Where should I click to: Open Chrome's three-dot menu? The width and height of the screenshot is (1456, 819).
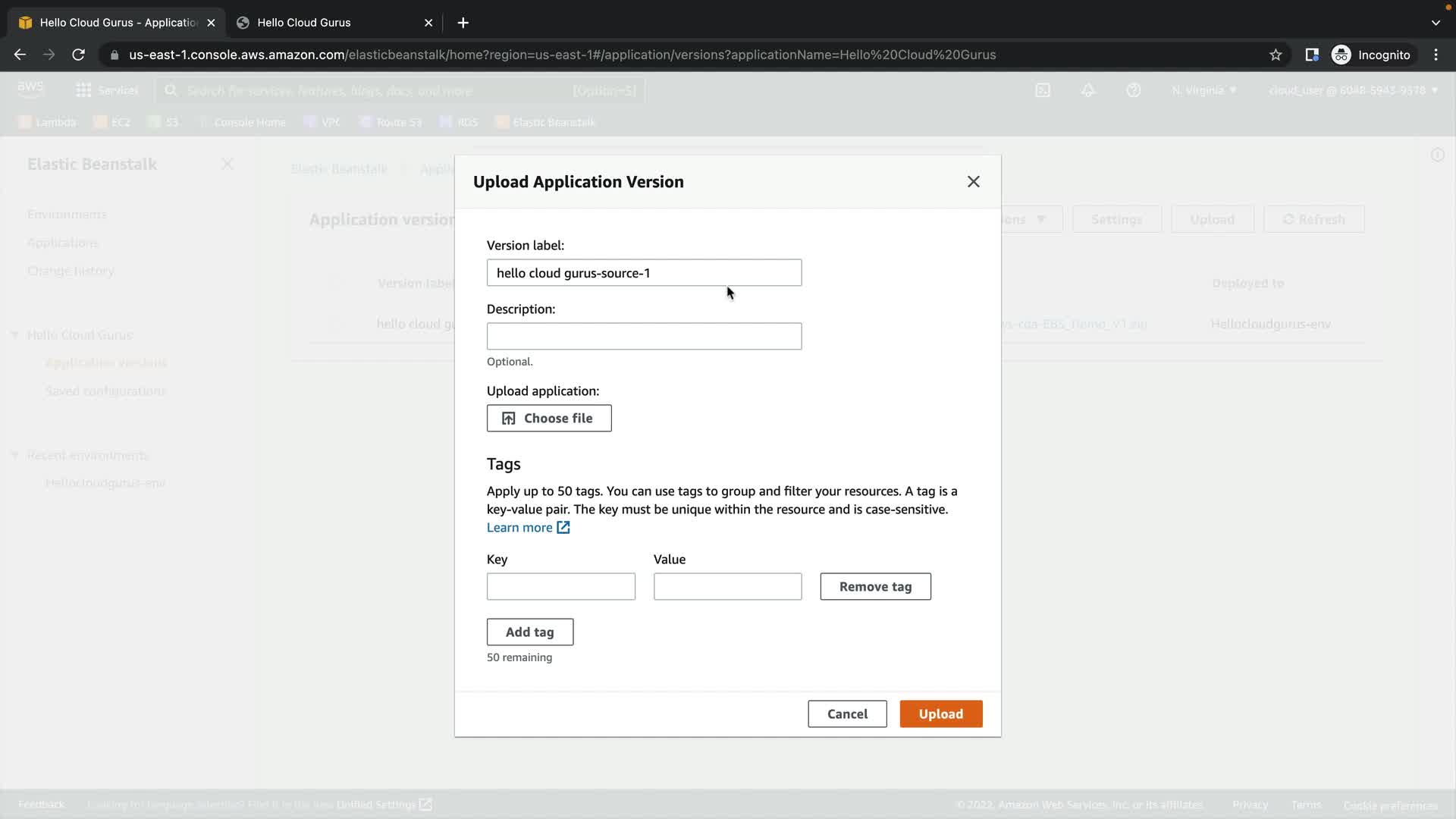[1436, 55]
